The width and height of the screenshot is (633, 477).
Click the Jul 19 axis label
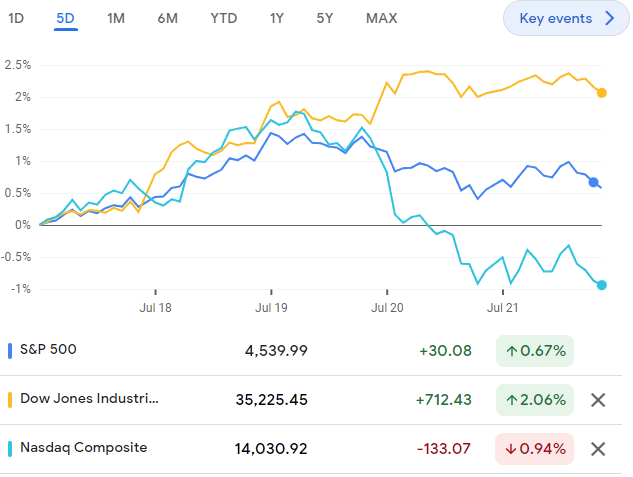coord(271,308)
